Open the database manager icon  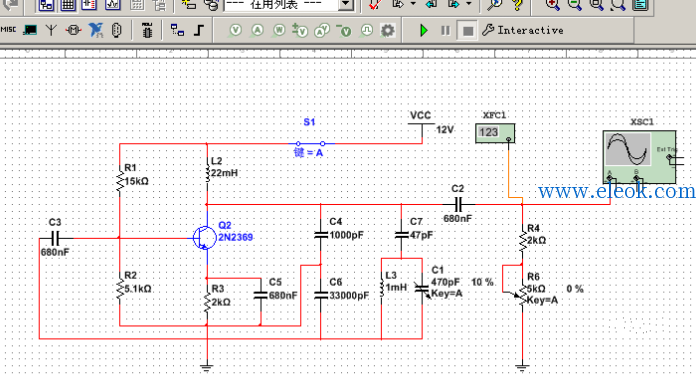tap(211, 5)
